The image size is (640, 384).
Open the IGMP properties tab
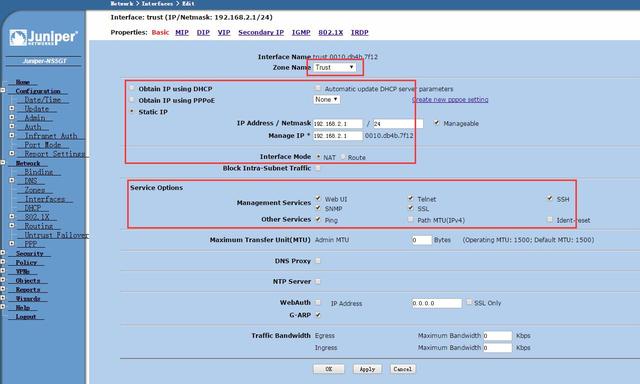tap(301, 32)
